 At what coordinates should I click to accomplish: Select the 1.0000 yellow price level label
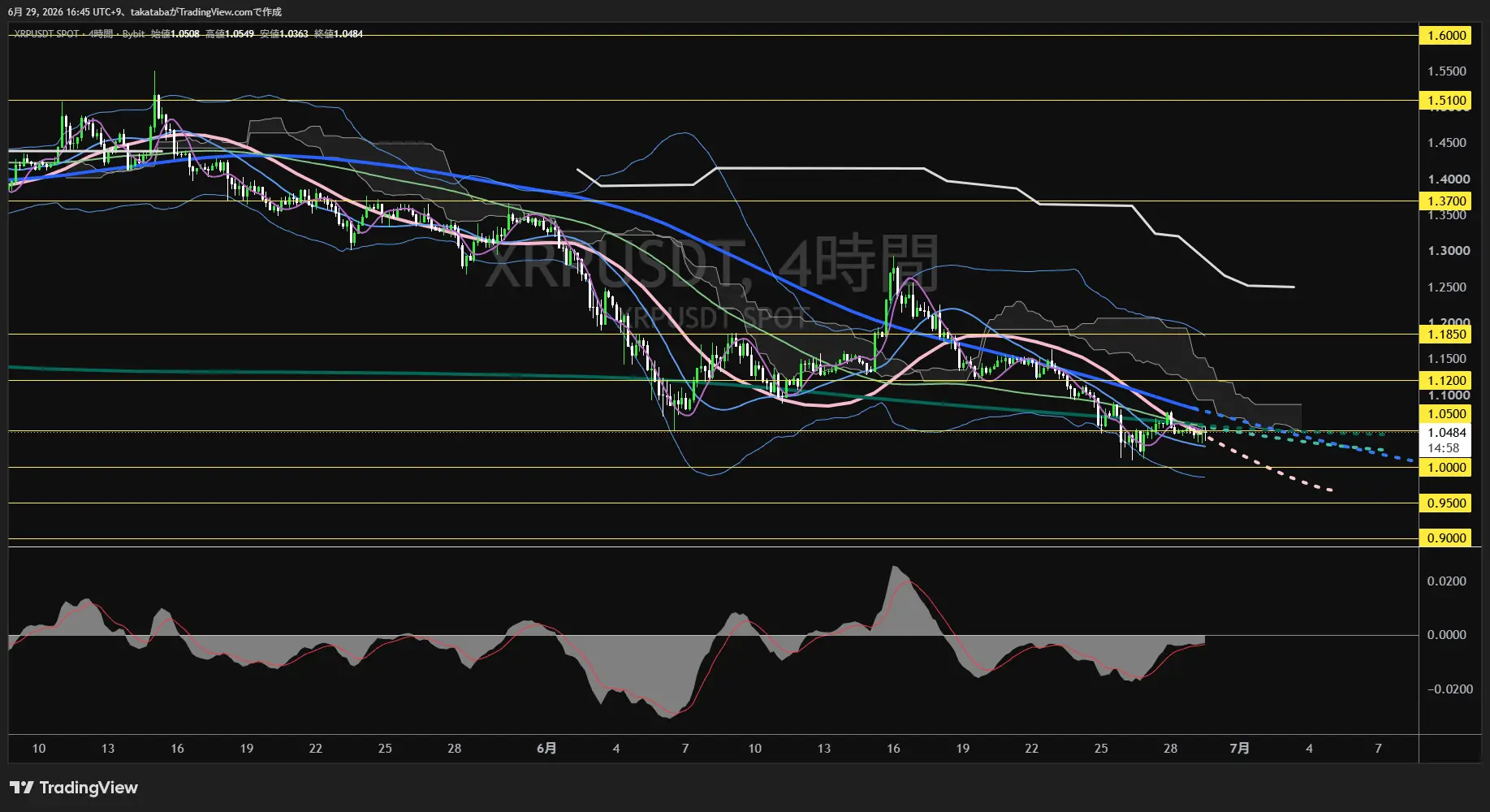pos(1446,467)
